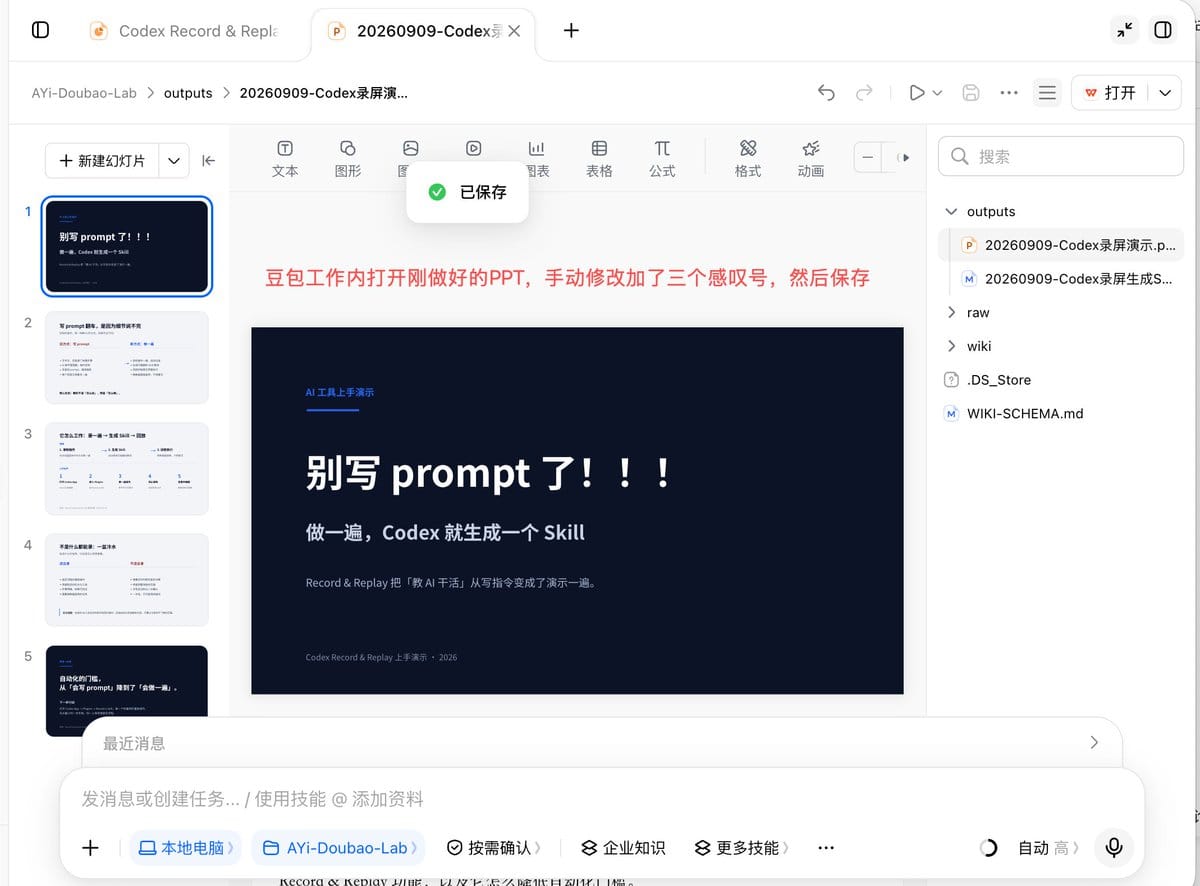Insert a 表格 table
1200x886 pixels.
599,159
